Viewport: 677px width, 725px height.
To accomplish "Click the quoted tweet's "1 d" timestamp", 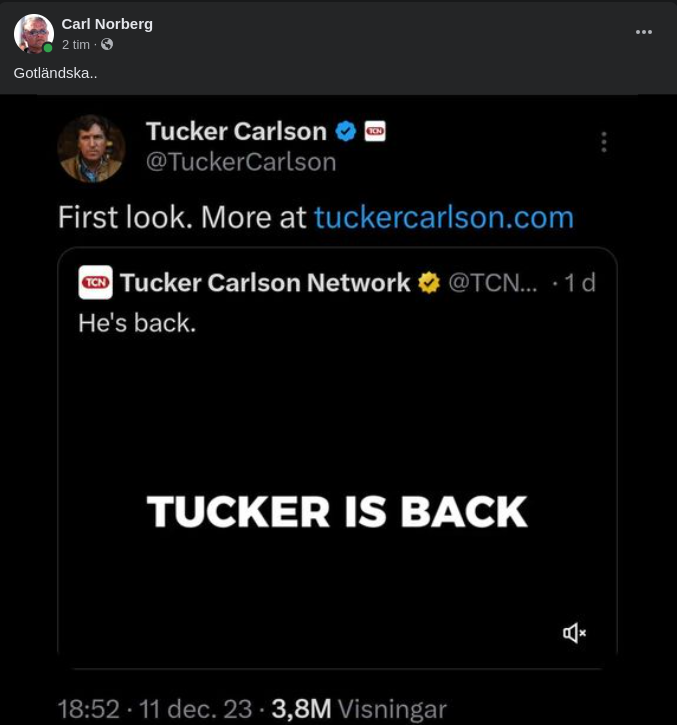I will [x=580, y=283].
